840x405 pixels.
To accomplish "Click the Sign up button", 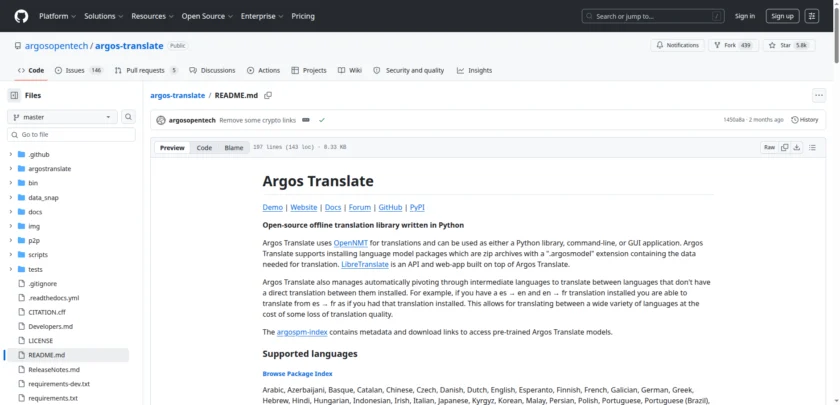I will [x=782, y=16].
